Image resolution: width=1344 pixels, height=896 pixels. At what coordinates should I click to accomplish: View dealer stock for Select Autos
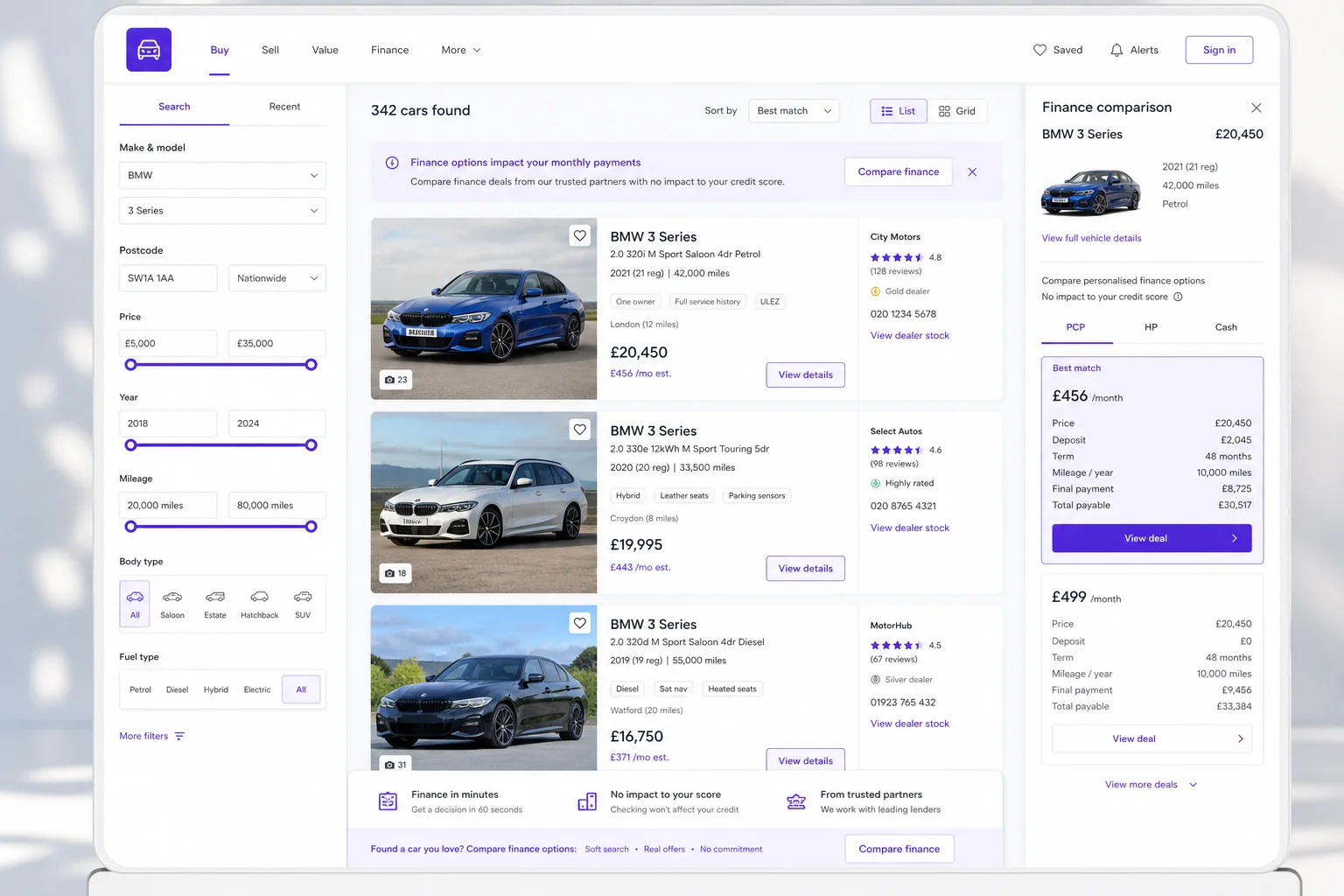(x=909, y=528)
